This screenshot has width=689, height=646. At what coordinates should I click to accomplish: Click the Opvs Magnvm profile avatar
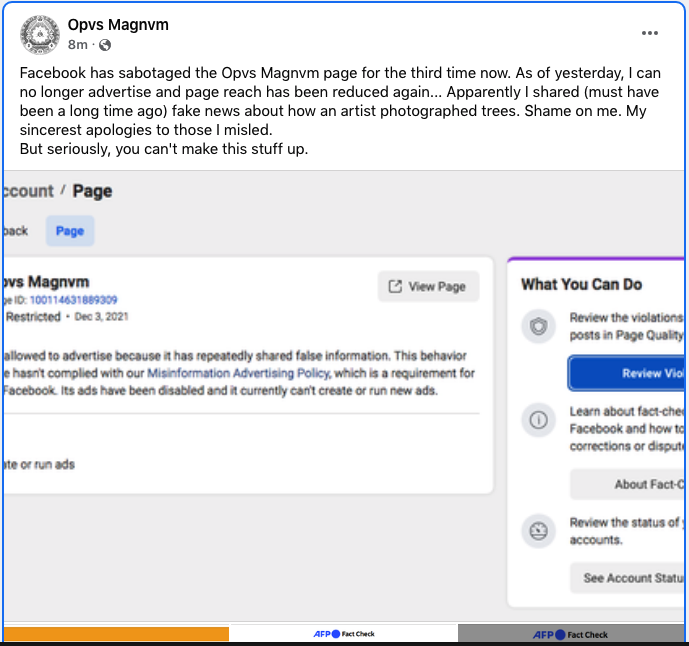(40, 35)
